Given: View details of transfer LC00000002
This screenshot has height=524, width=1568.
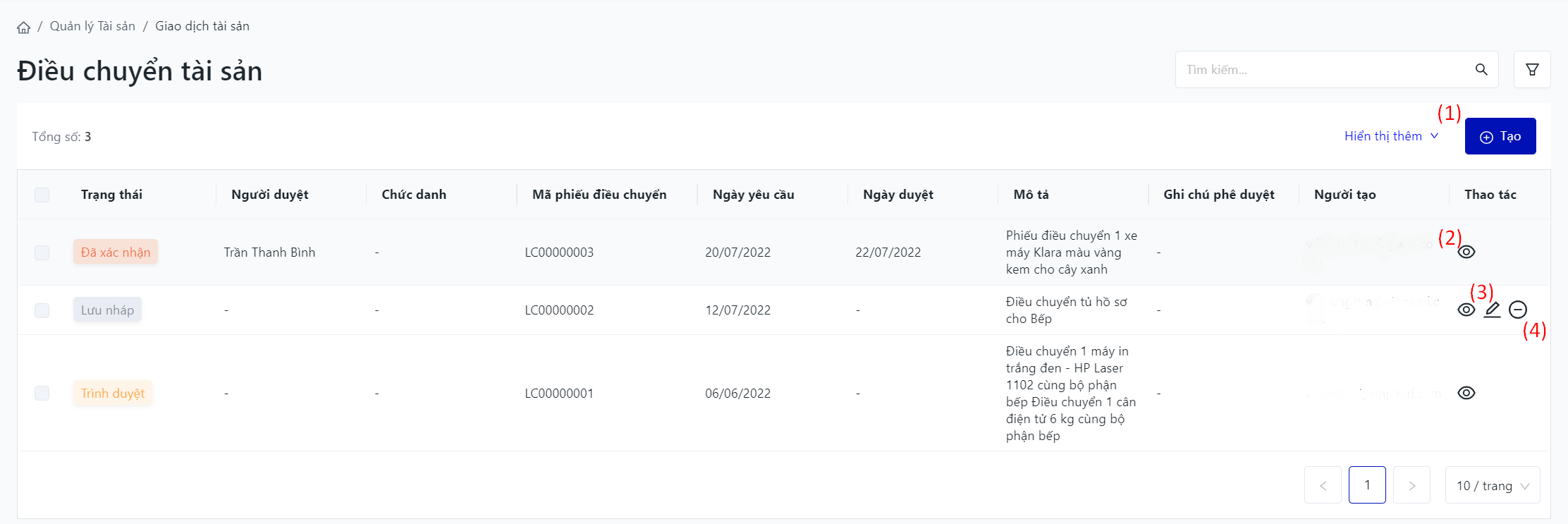Looking at the screenshot, I should (1466, 310).
